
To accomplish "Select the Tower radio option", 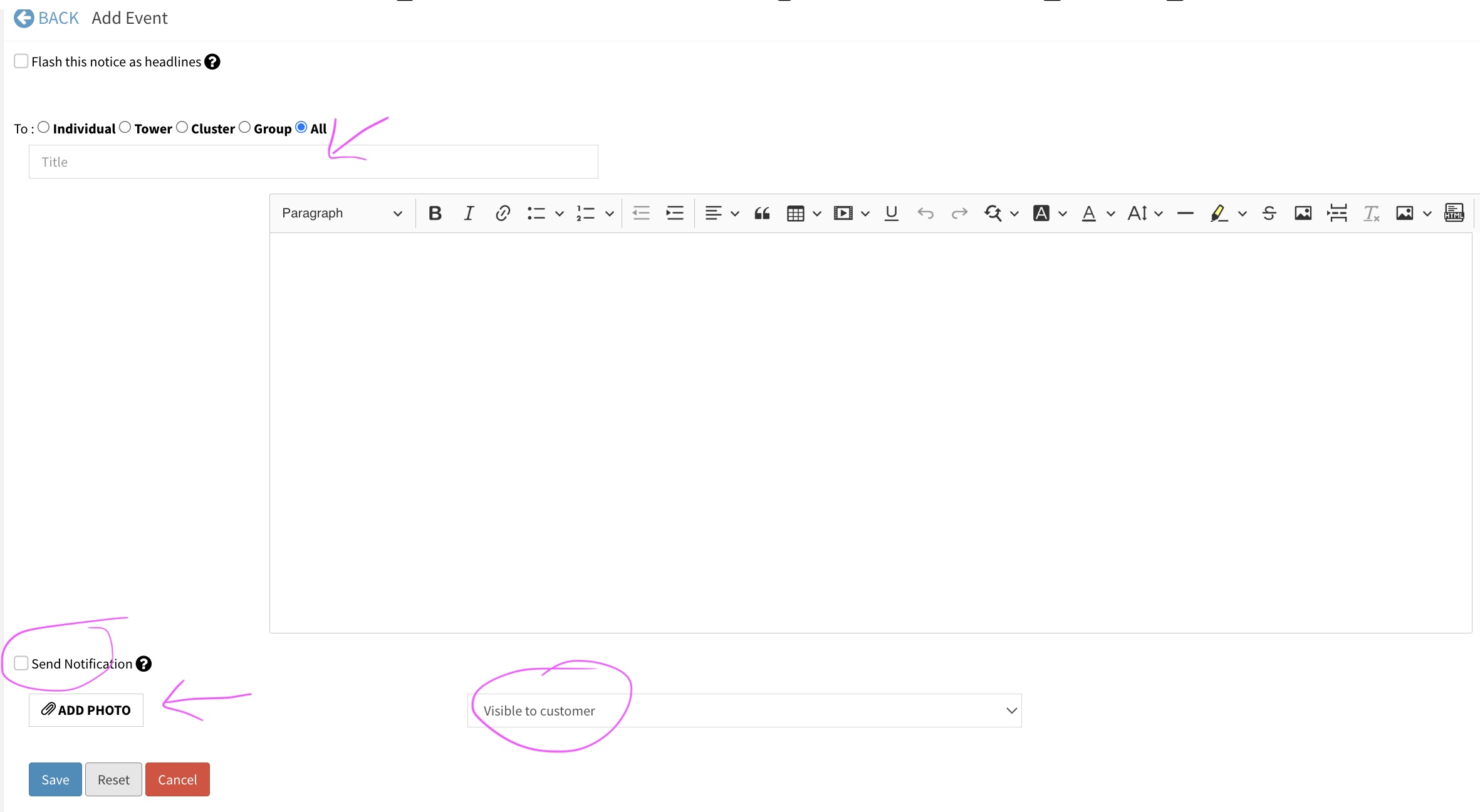I will click(x=125, y=127).
